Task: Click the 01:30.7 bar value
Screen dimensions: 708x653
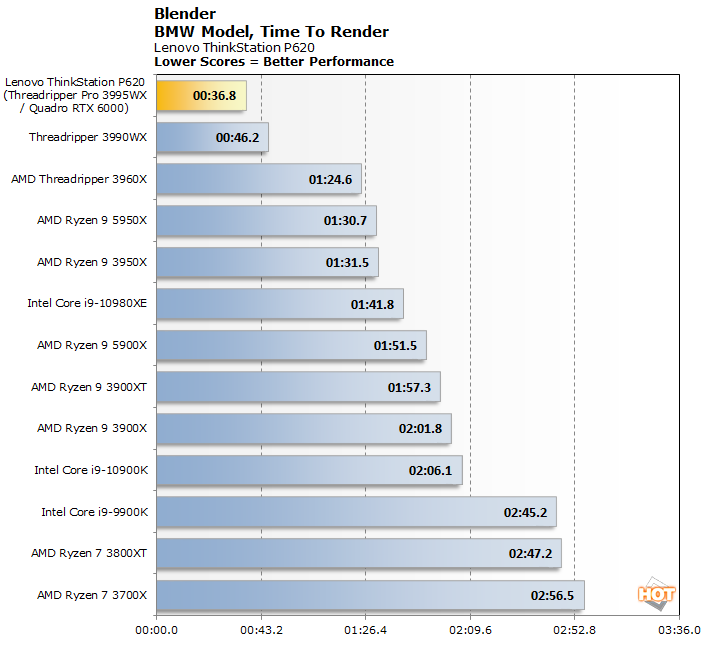Action: coord(345,220)
